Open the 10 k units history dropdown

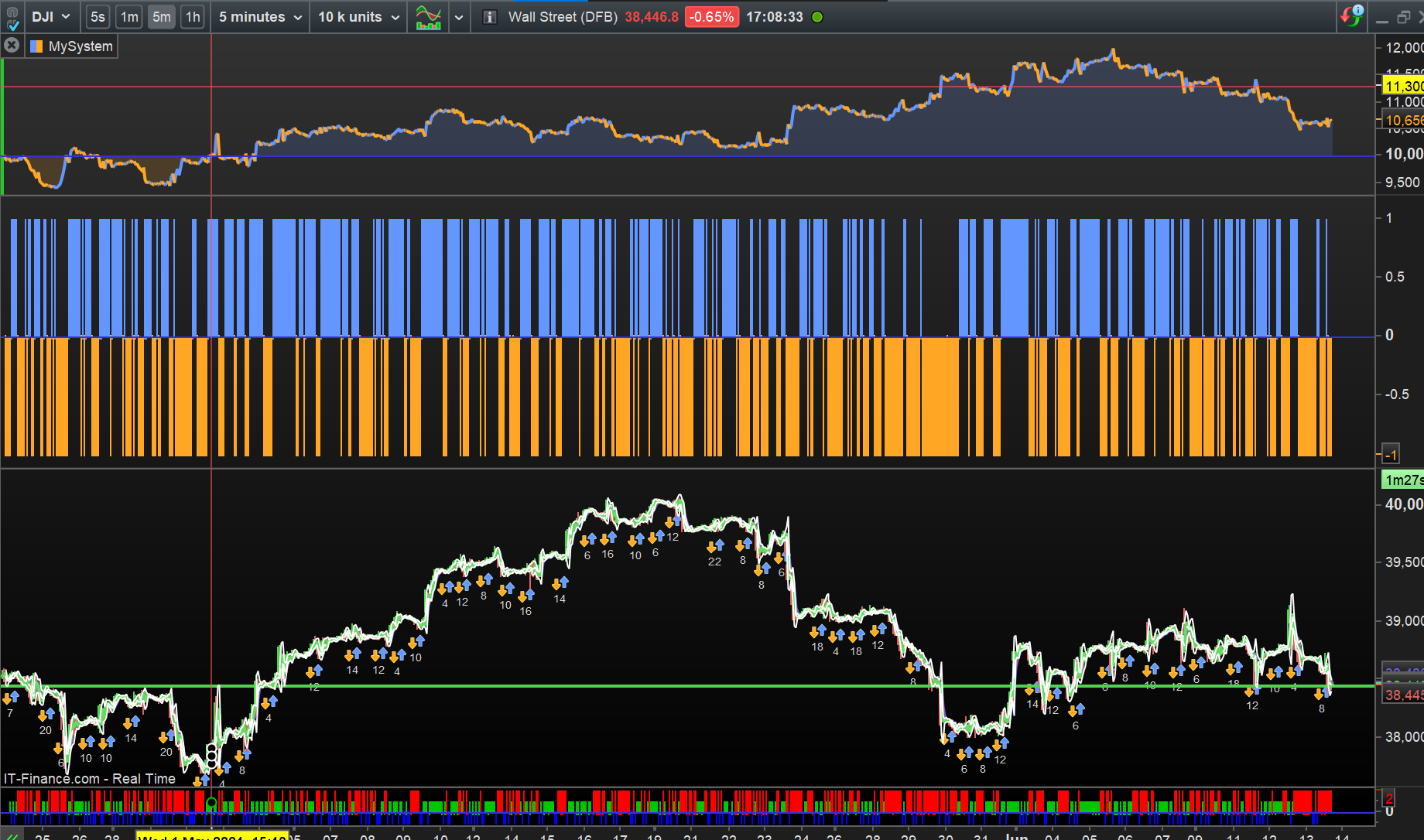pyautogui.click(x=359, y=17)
